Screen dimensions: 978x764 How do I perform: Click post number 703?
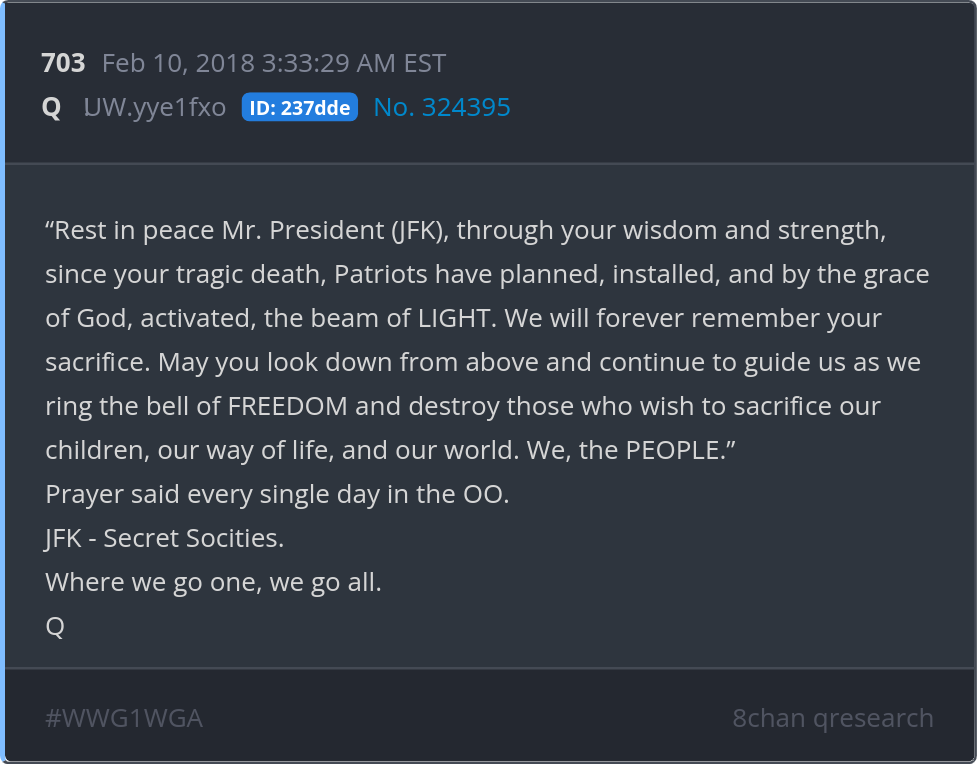click(63, 63)
